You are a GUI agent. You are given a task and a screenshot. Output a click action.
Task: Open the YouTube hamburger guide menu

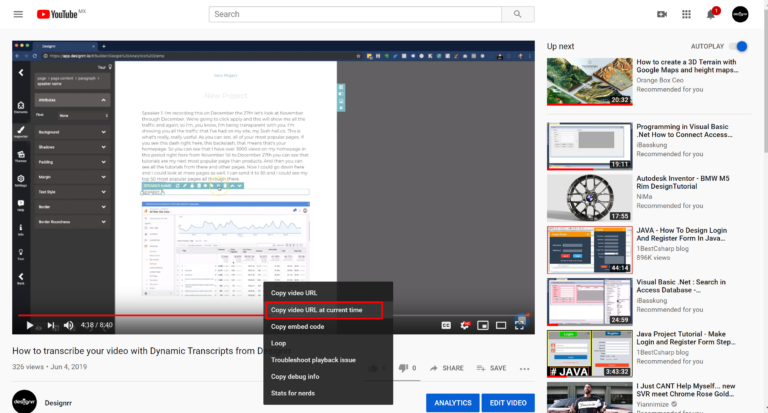tap(18, 14)
